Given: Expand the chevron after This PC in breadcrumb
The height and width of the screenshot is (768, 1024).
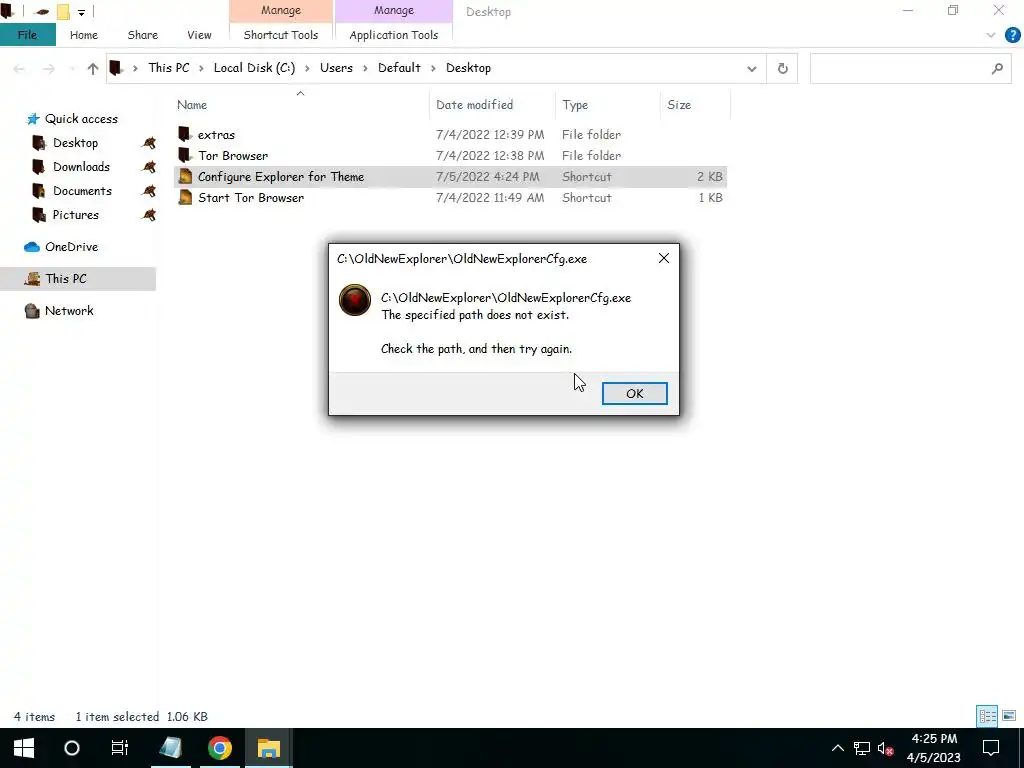Looking at the screenshot, I should click(201, 68).
